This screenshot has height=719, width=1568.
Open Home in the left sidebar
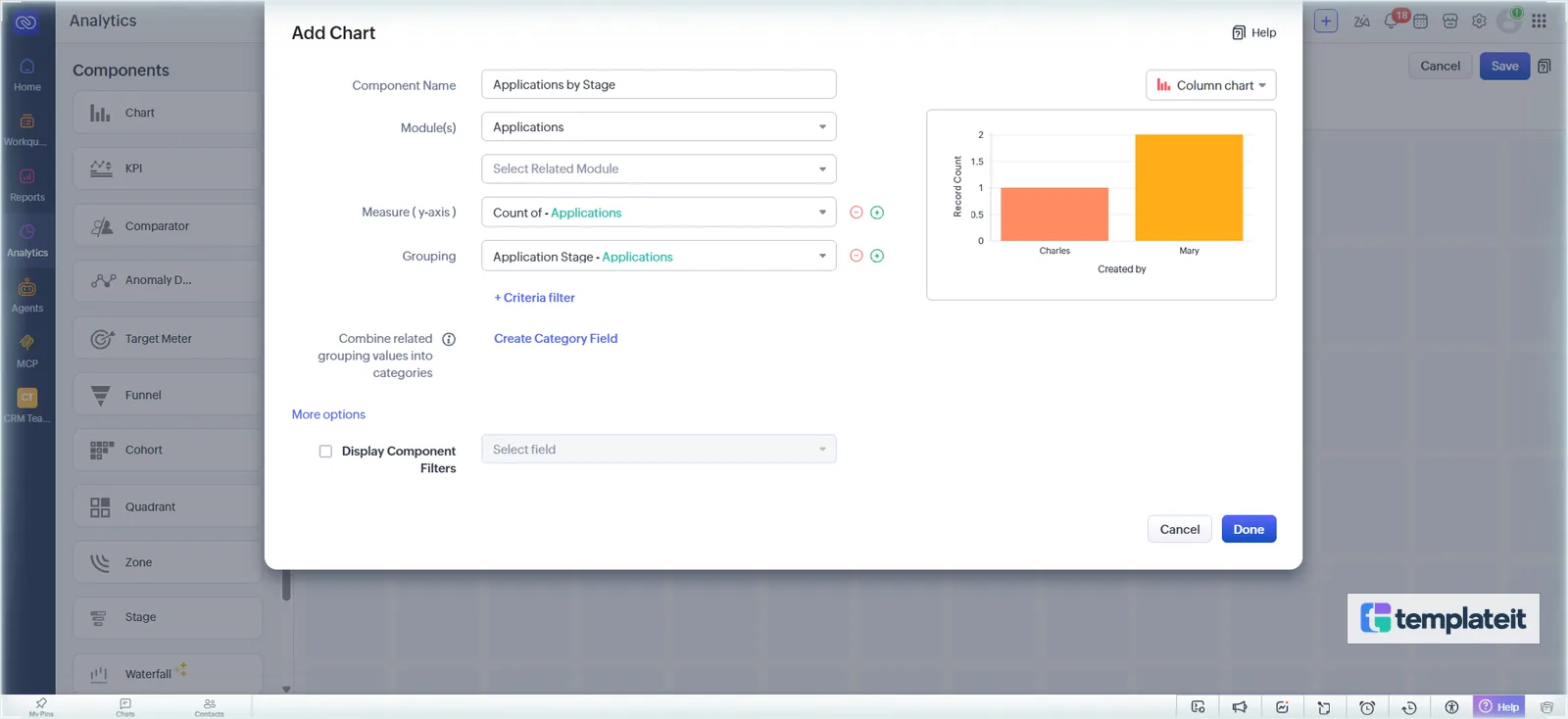click(x=27, y=74)
